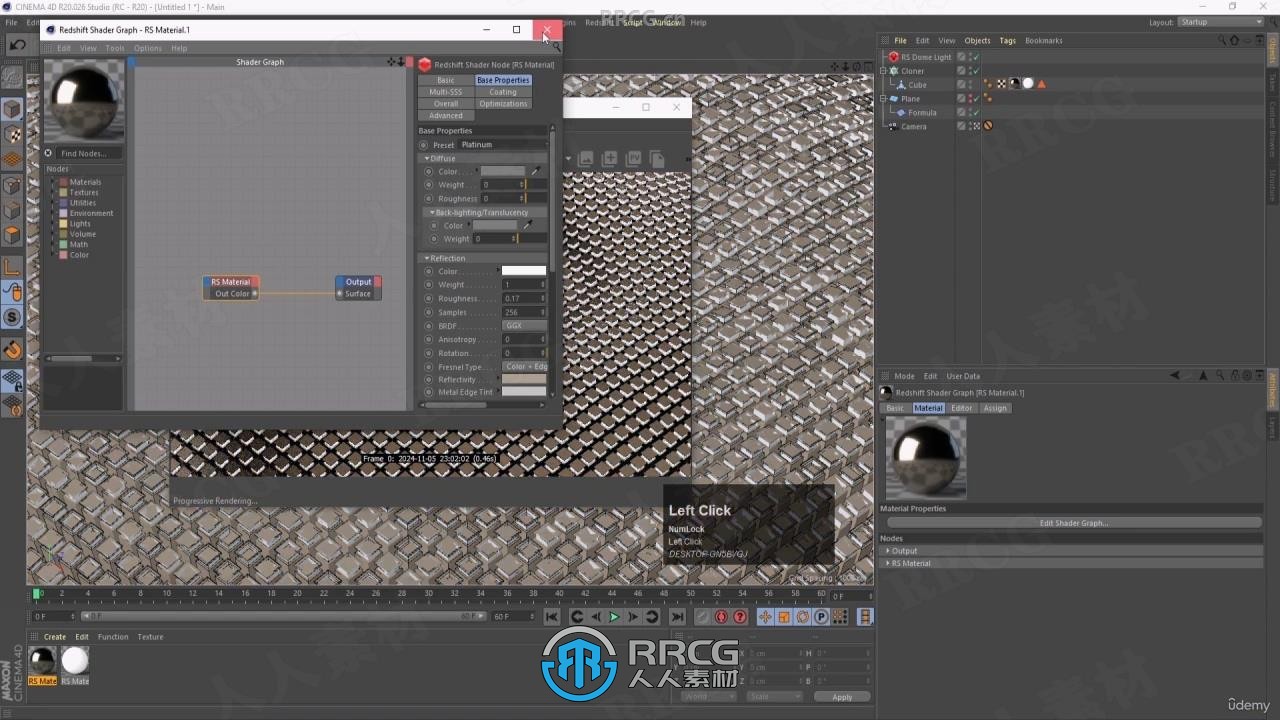Toggle the Position keyframe move icon
Image resolution: width=1280 pixels, height=720 pixels.
tap(765, 617)
